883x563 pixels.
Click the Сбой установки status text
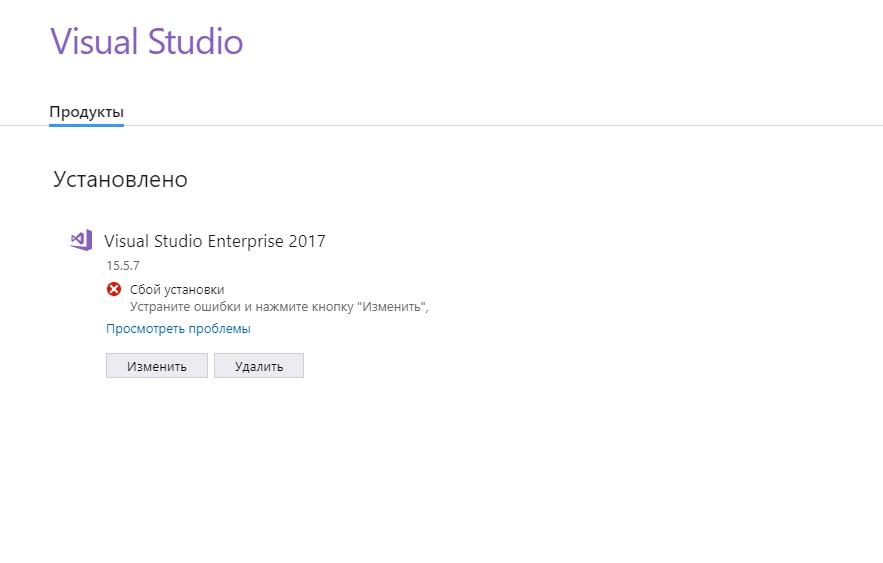click(x=177, y=290)
